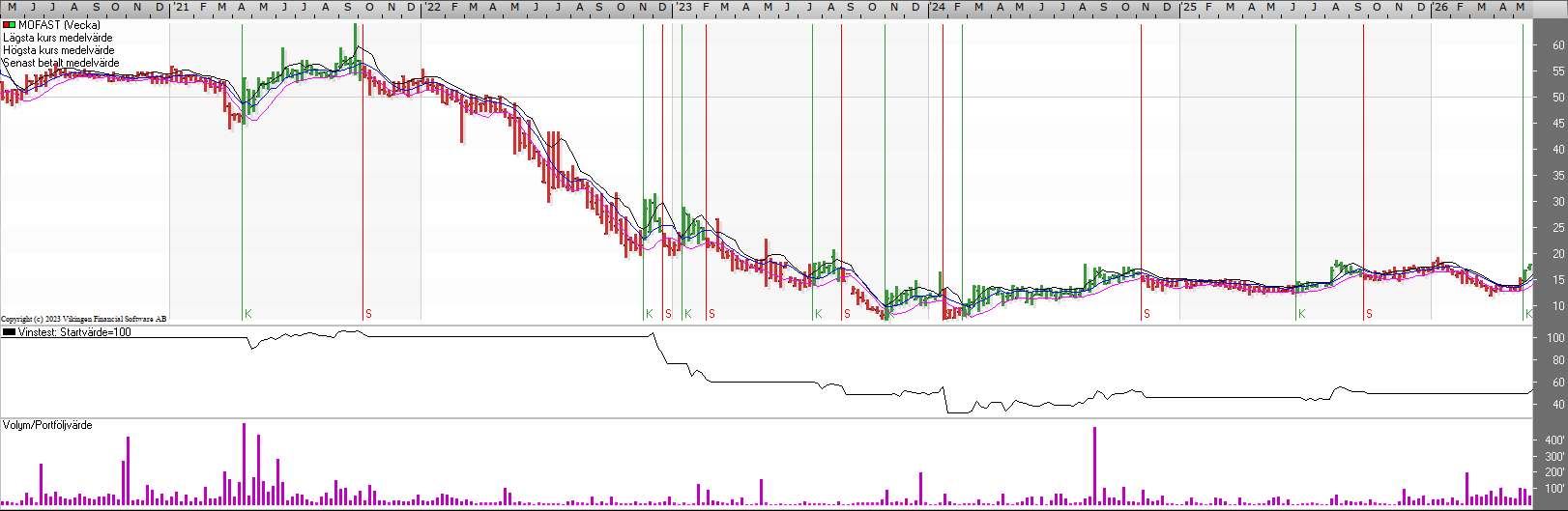
Task: Click the K buy marker in November 2022
Action: point(650,314)
